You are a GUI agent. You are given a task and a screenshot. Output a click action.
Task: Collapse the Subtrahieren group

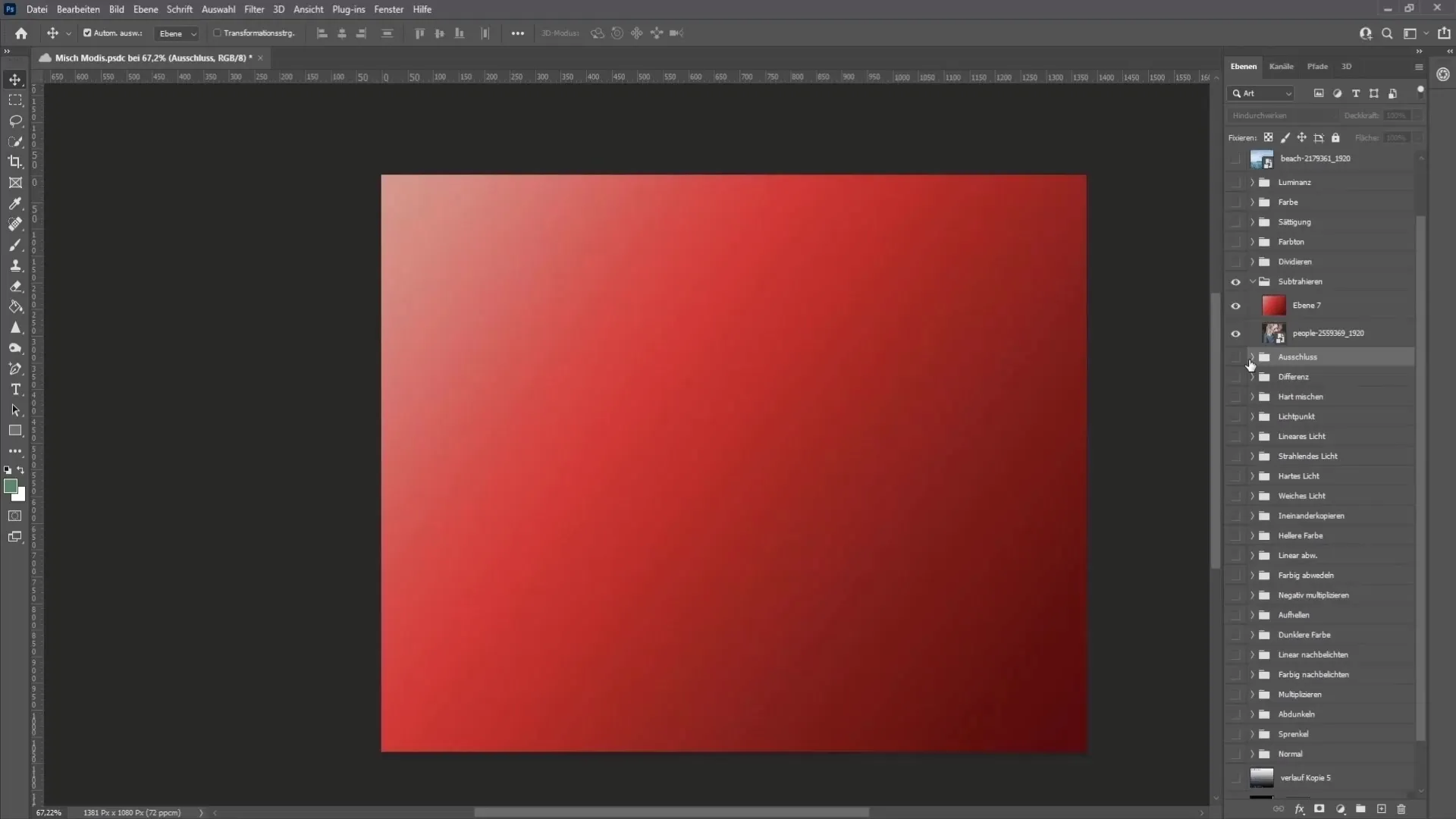(x=1253, y=281)
